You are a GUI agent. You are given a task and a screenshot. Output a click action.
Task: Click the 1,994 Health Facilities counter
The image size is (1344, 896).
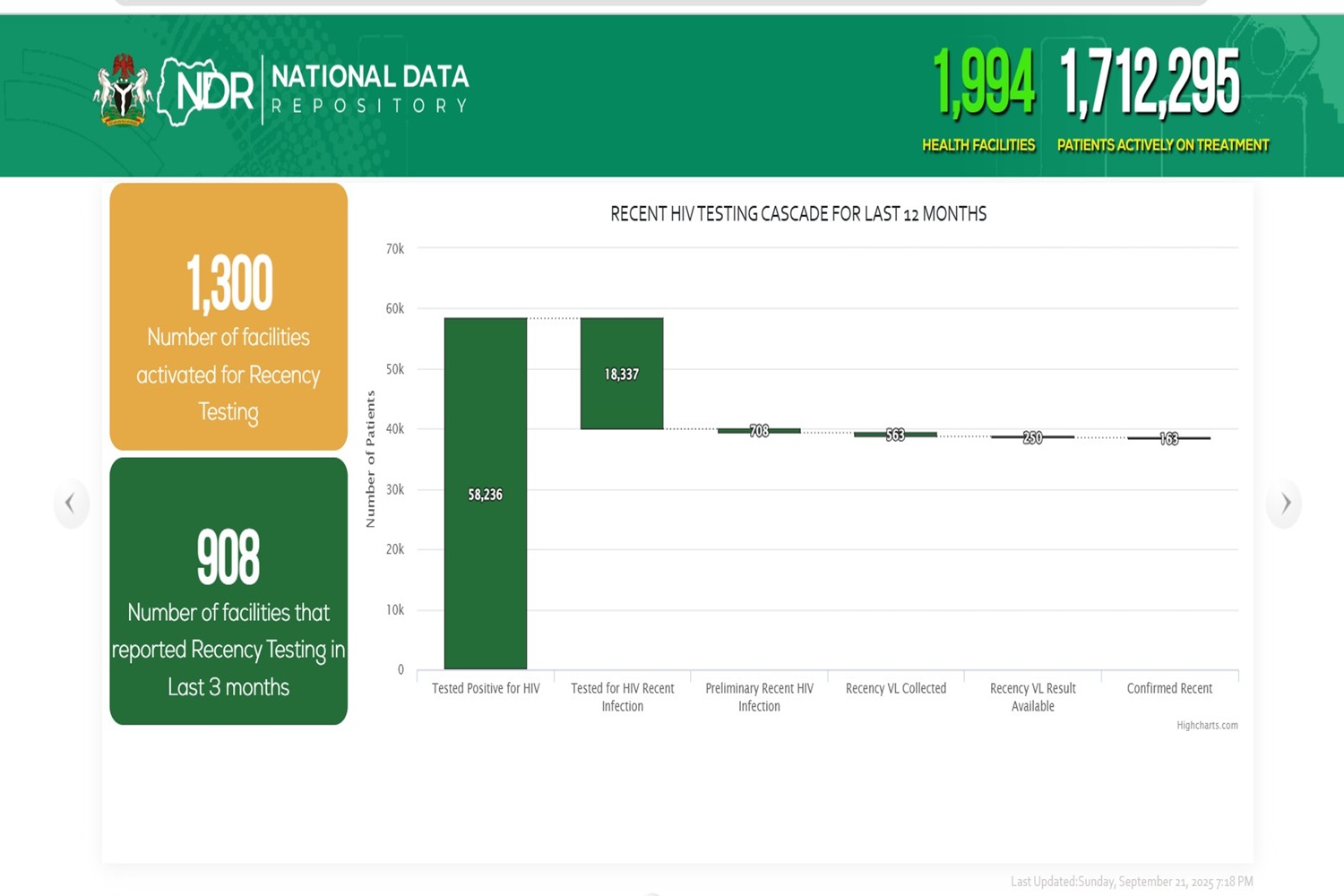click(x=982, y=99)
